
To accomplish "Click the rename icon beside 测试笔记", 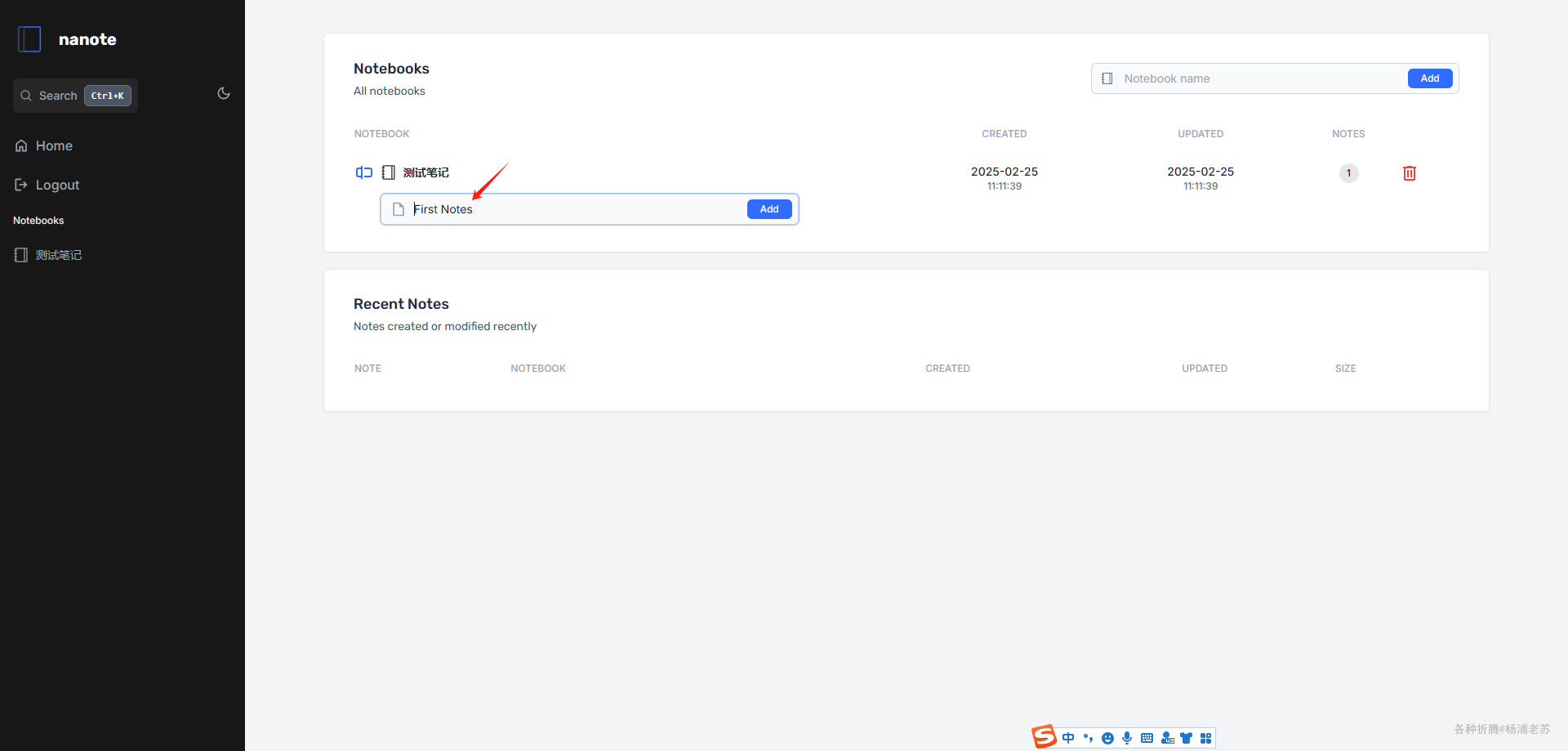I will pos(364,172).
